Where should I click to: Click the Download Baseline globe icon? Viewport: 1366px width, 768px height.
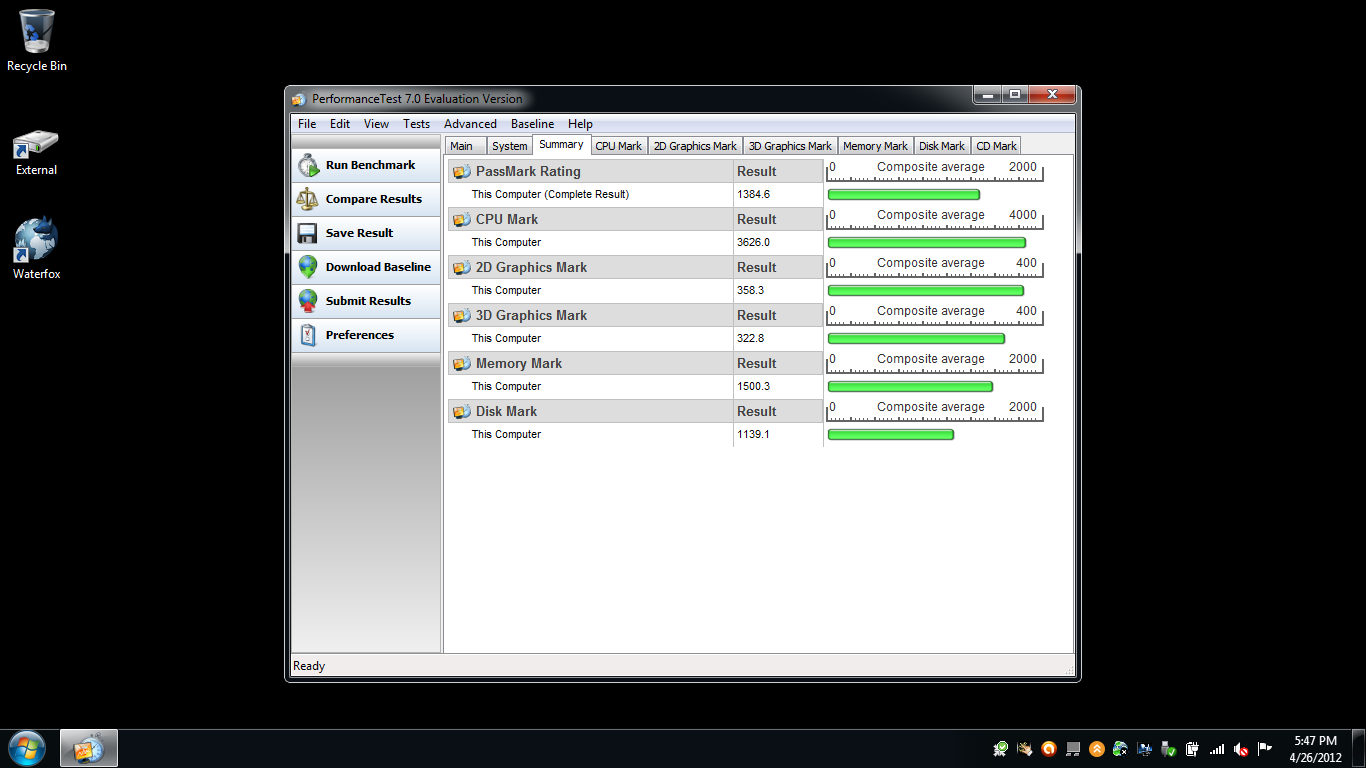click(x=308, y=267)
